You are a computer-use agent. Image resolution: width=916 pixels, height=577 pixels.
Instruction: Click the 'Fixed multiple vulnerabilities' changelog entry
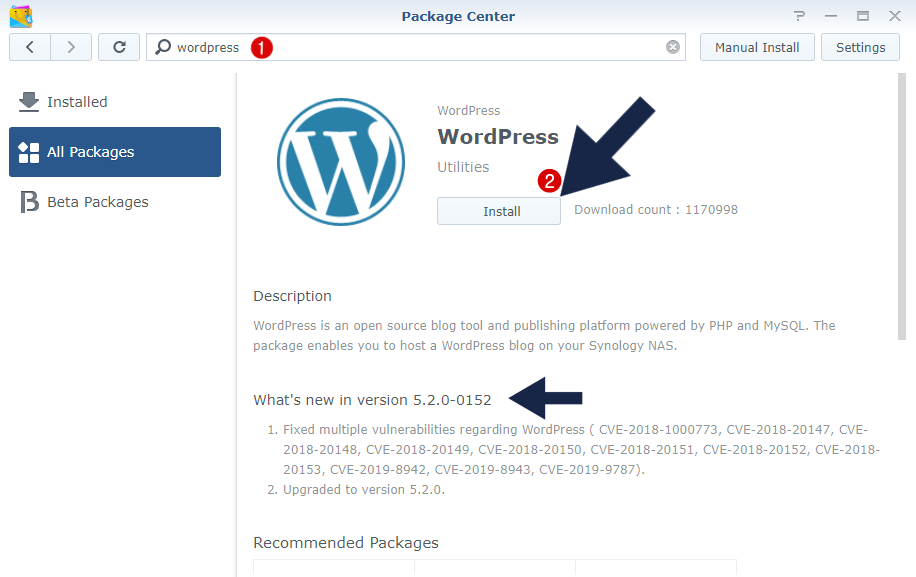(x=582, y=450)
